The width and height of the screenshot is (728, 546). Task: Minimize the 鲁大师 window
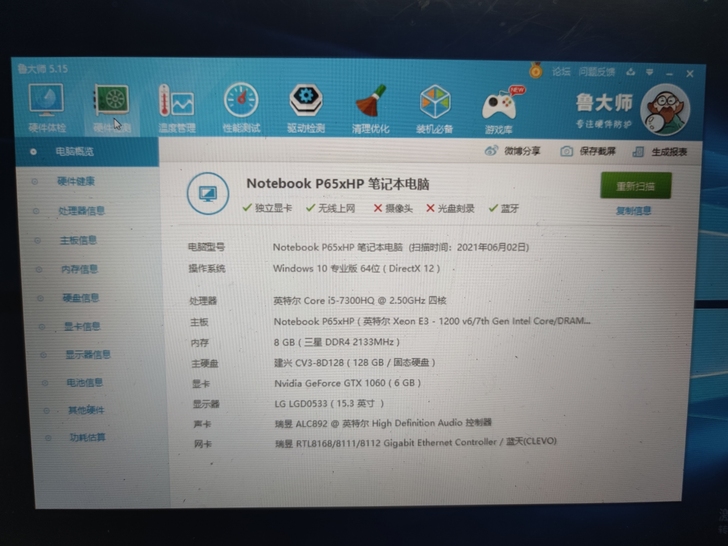(669, 73)
